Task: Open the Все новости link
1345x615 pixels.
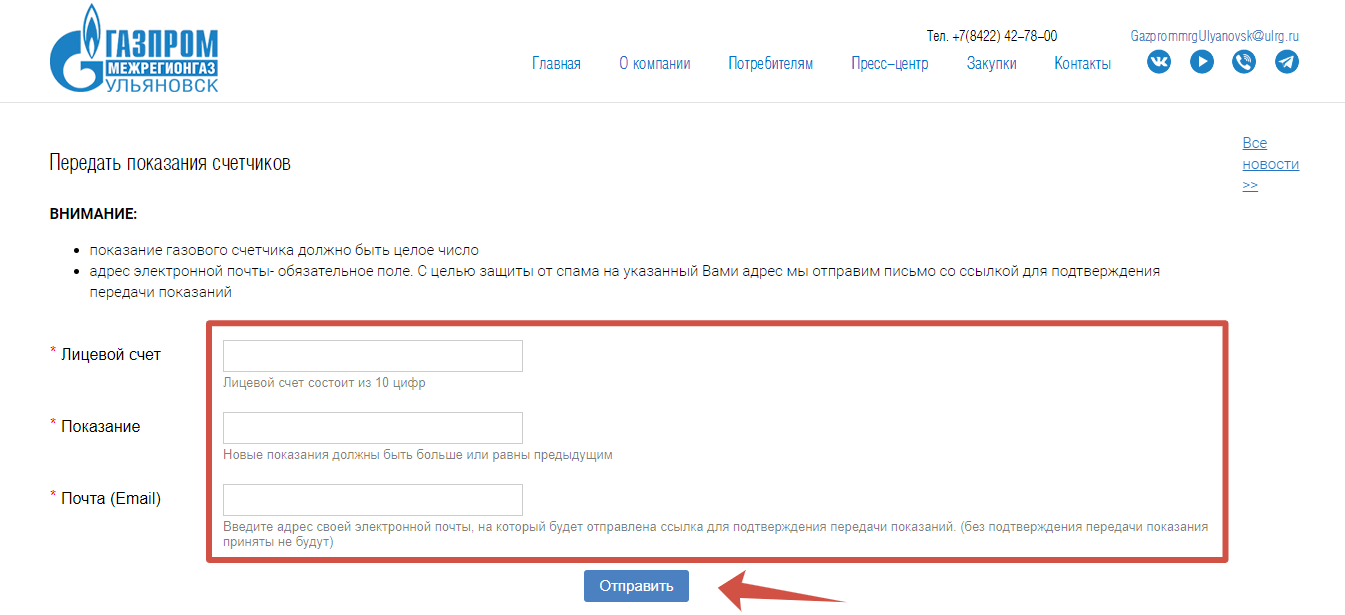Action: (1271, 164)
